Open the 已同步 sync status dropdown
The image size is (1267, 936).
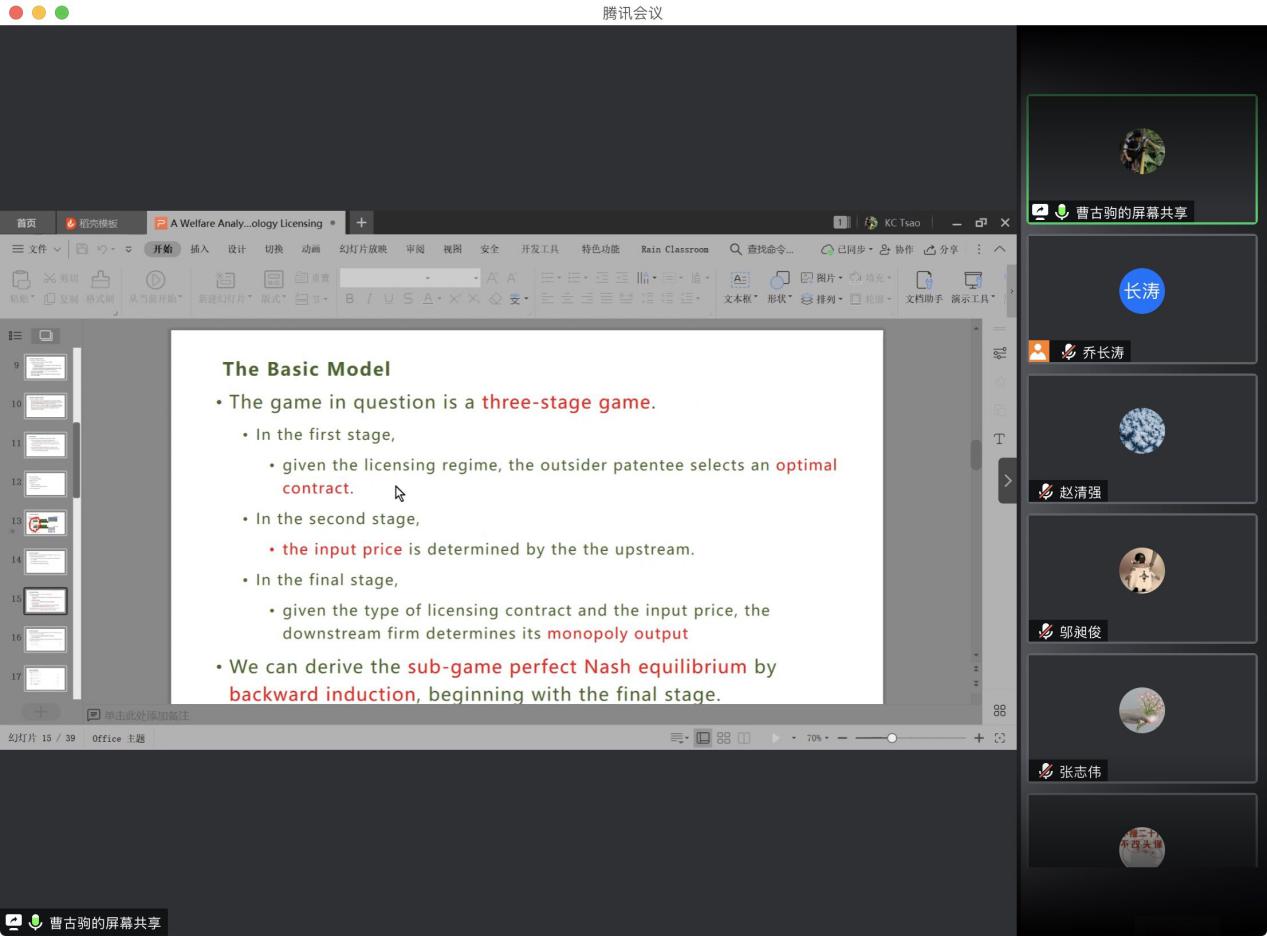coord(847,249)
